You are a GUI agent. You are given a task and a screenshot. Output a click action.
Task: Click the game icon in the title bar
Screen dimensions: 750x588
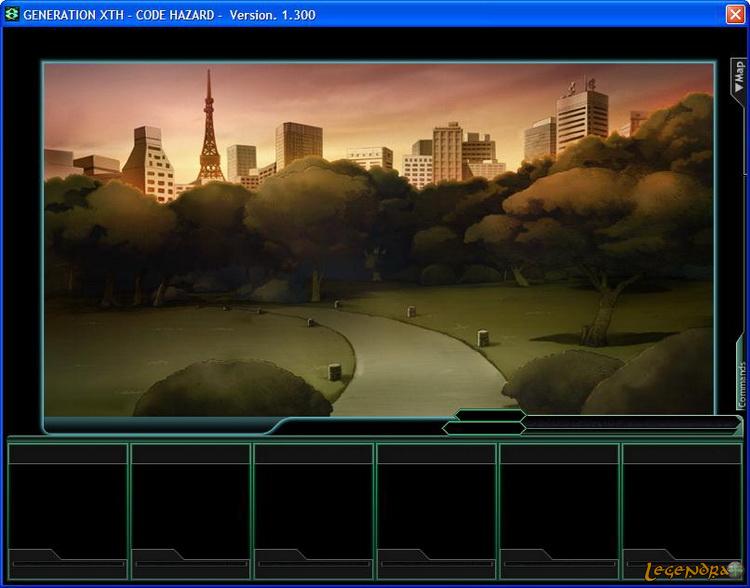(12, 14)
